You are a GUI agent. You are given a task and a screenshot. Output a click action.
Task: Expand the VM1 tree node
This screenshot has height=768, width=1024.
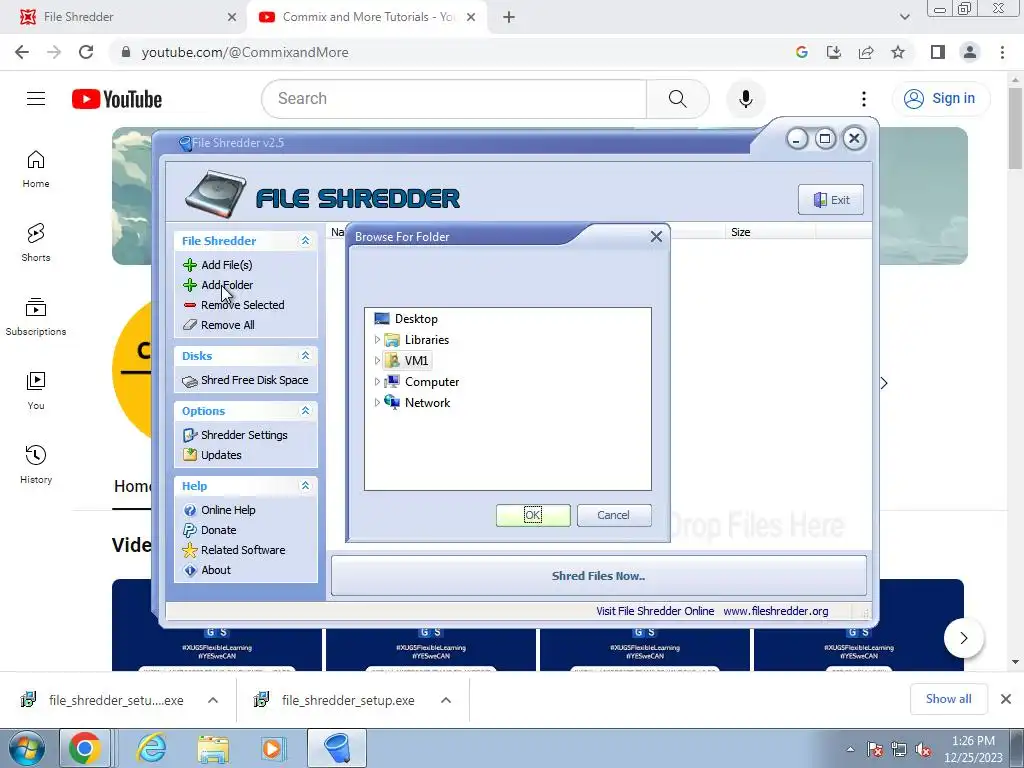tap(377, 360)
